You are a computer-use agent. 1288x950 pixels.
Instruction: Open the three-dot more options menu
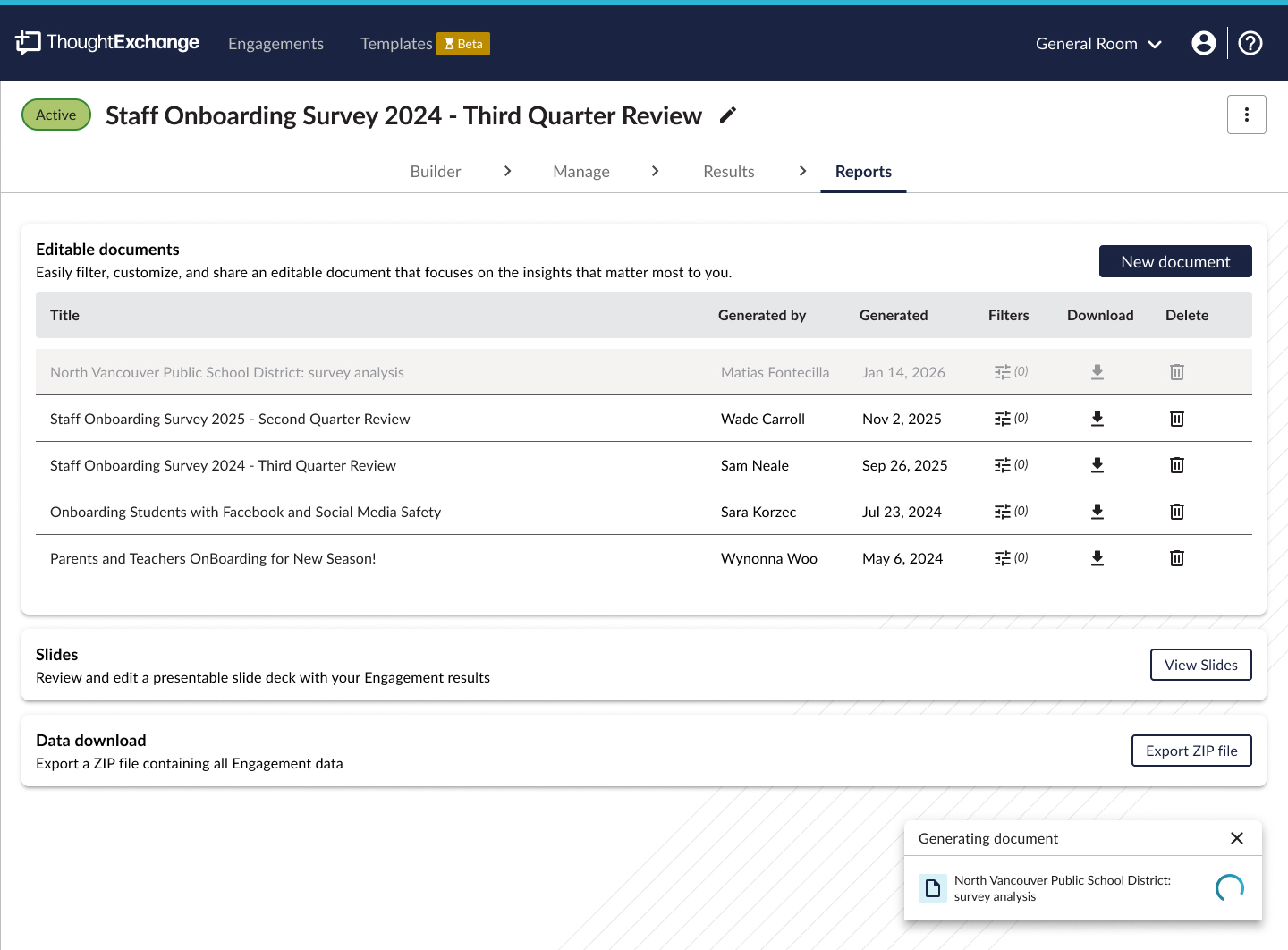[x=1246, y=115]
